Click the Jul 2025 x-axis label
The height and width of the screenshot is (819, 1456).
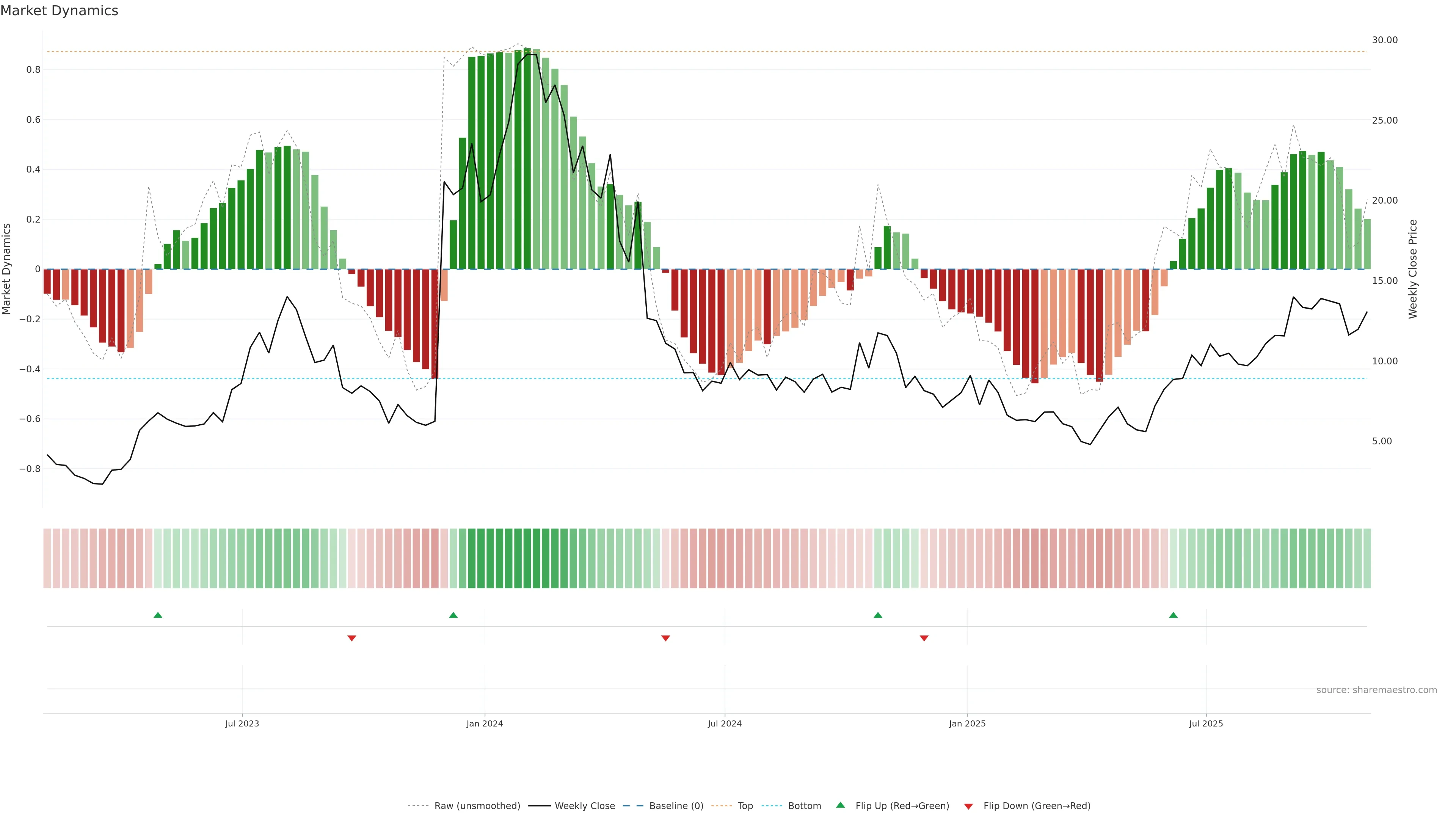[1206, 723]
